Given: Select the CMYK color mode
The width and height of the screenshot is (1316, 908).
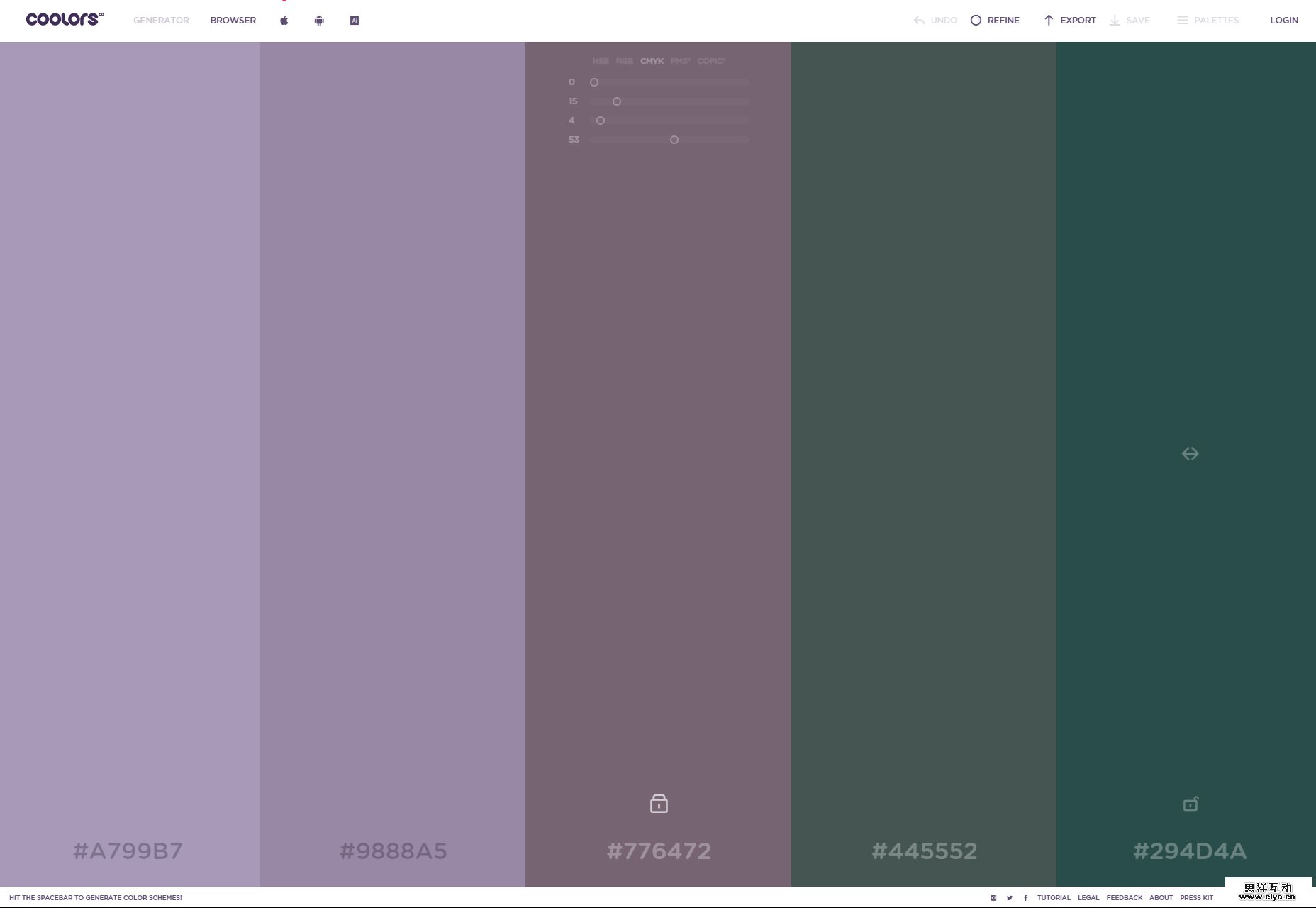Looking at the screenshot, I should click(650, 61).
